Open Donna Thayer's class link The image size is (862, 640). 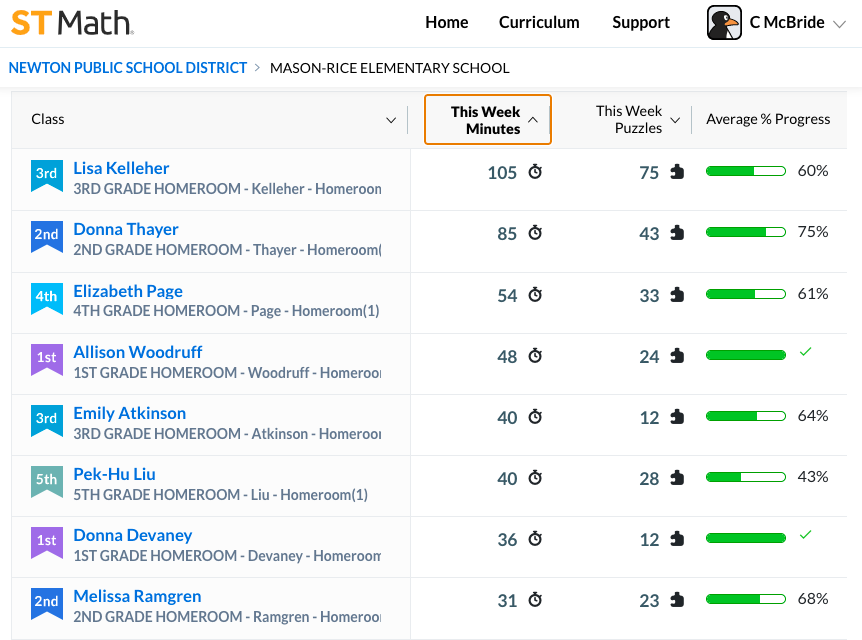pos(126,229)
